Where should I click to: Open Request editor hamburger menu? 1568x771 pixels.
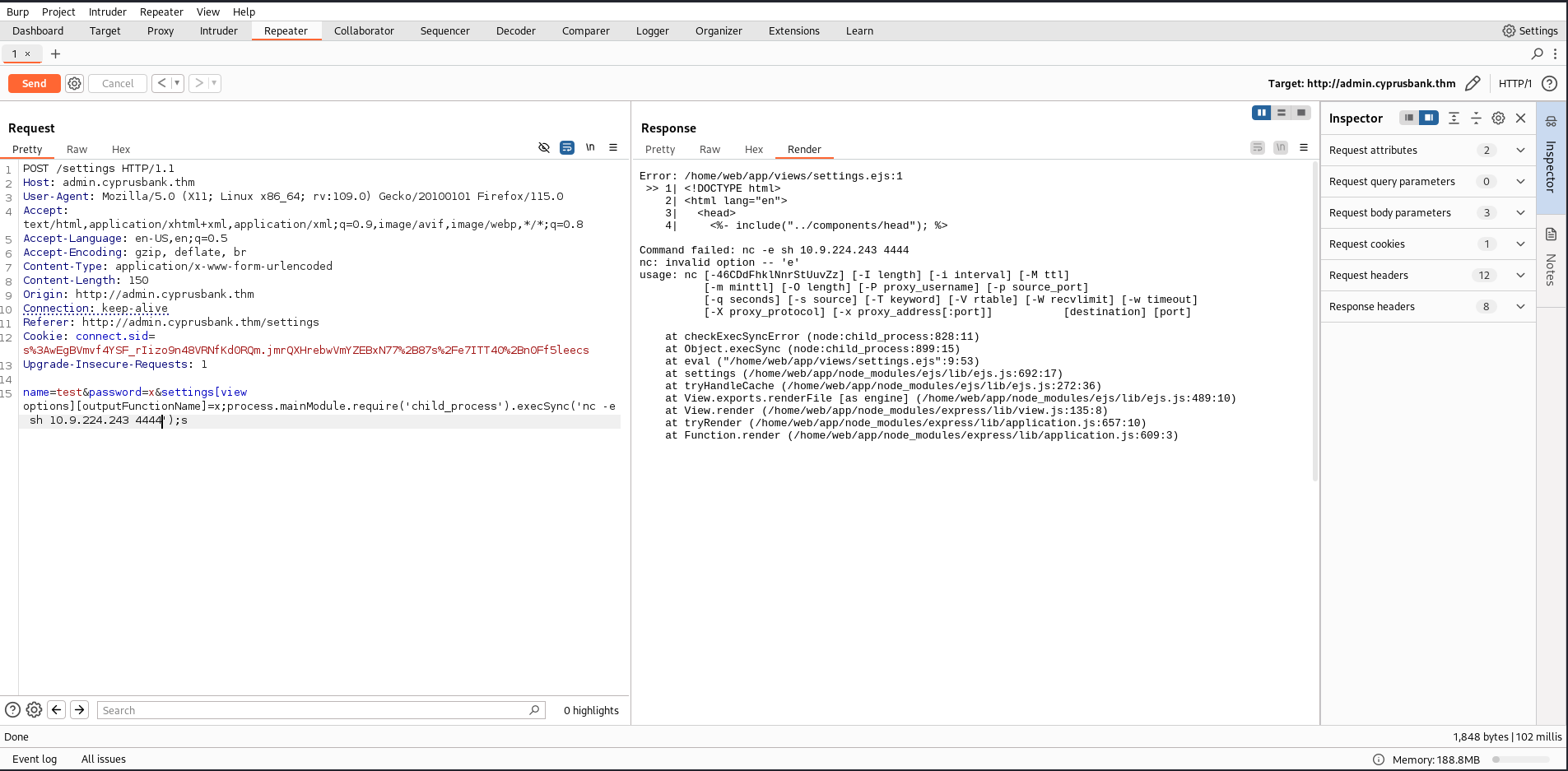(613, 147)
